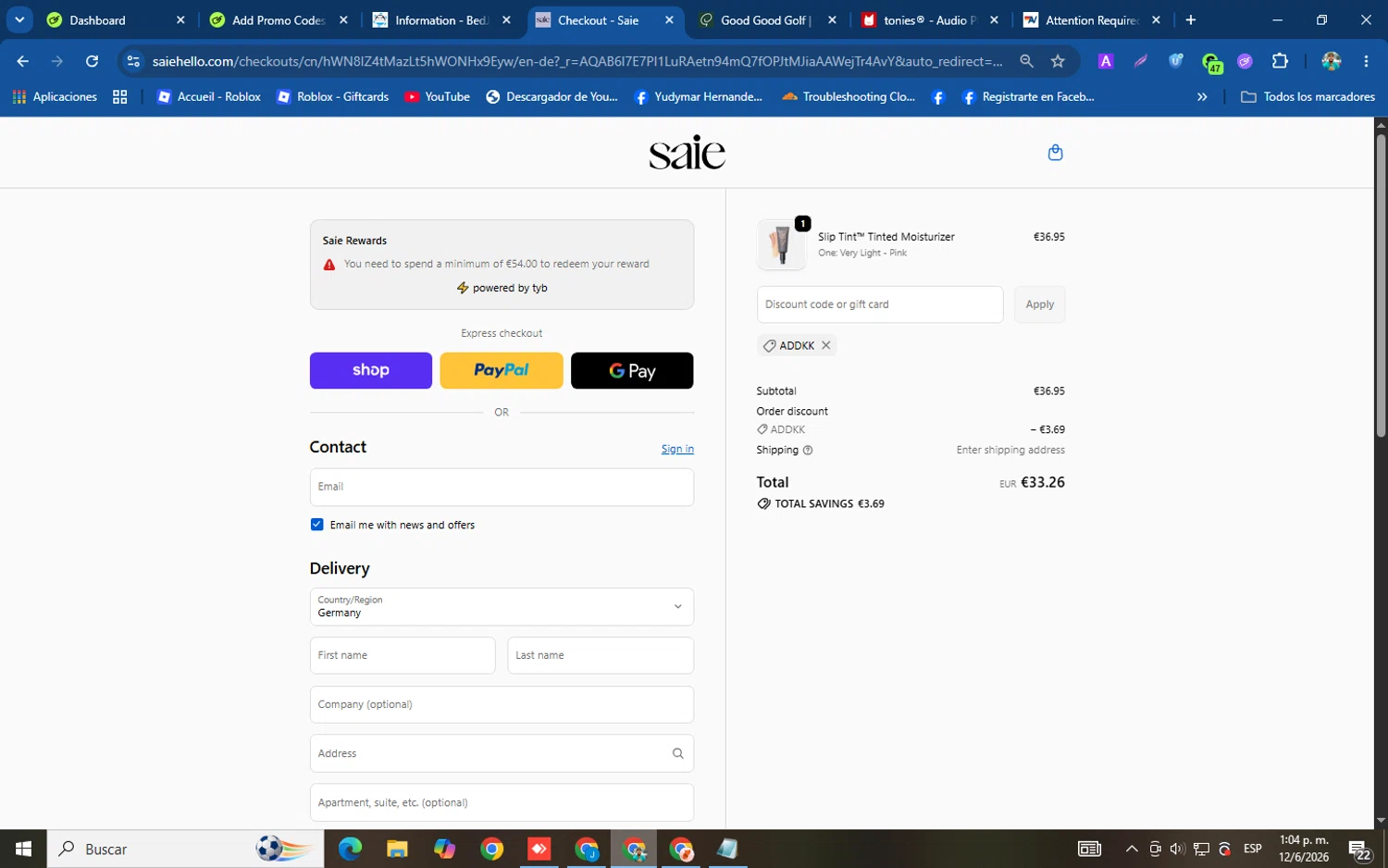
Task: Pay with the Shop Pay button
Action: (x=370, y=370)
